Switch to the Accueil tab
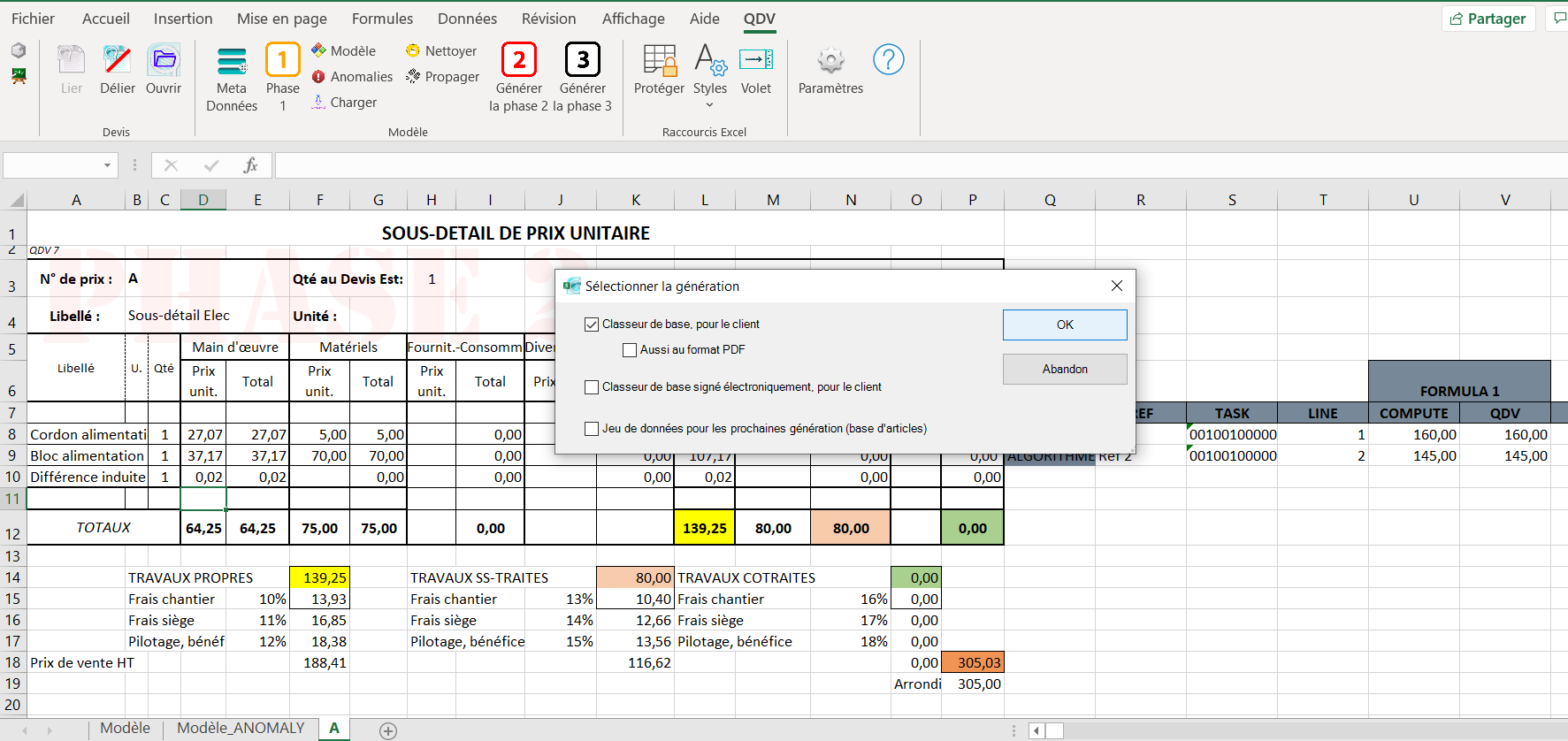Viewport: 1568px width, 741px height. [106, 19]
